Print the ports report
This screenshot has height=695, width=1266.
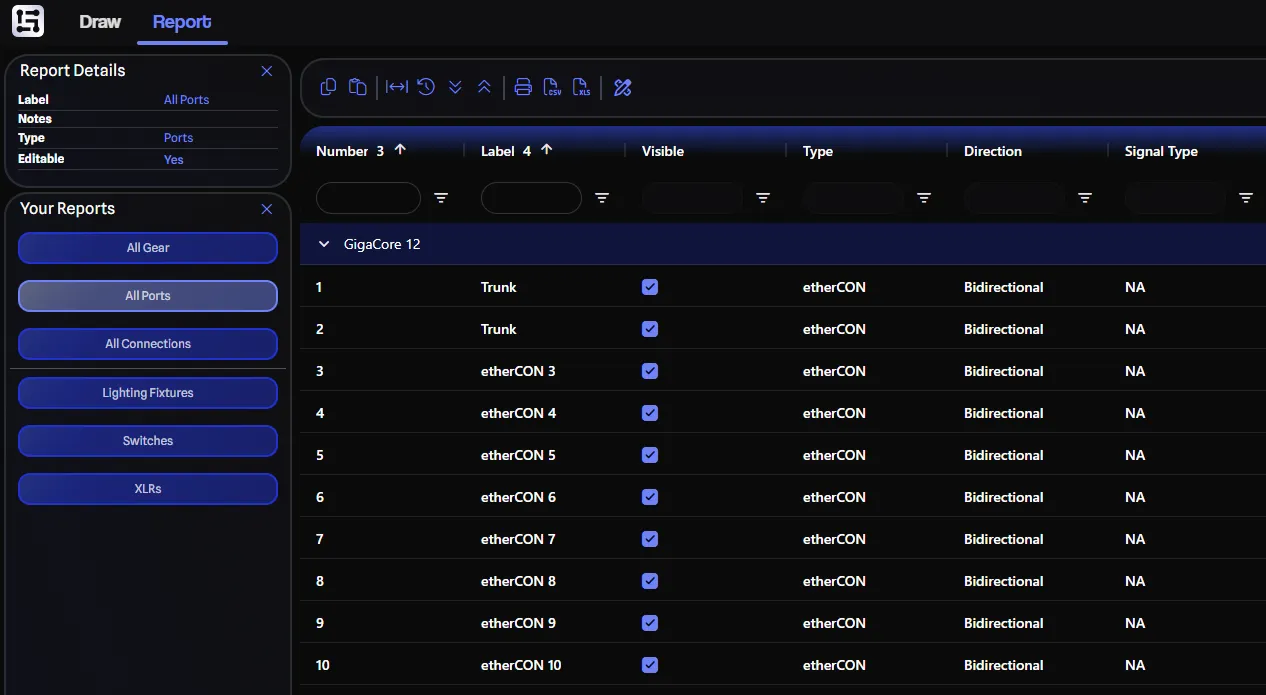click(x=523, y=87)
